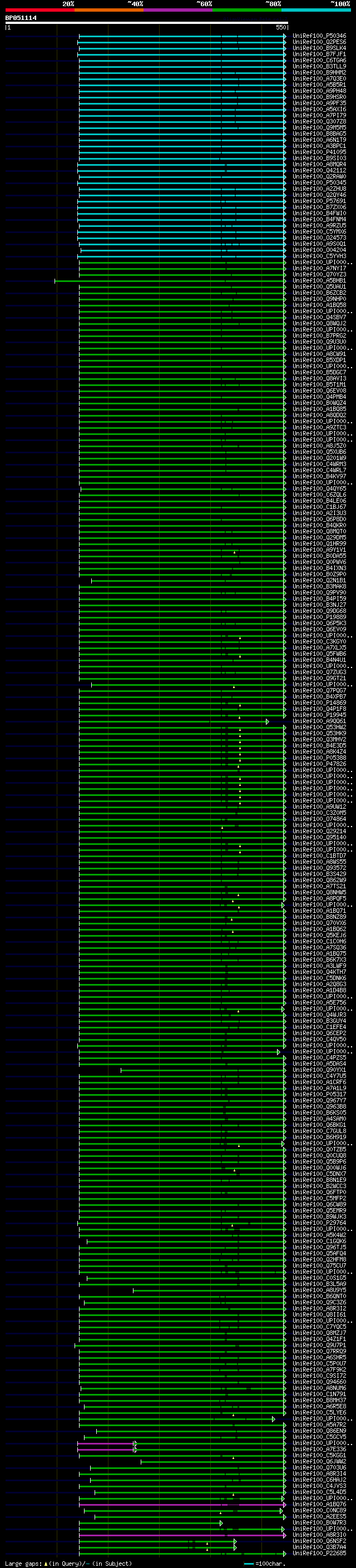Open the UniRef100_A7E336 hit

[x=319, y=1450]
